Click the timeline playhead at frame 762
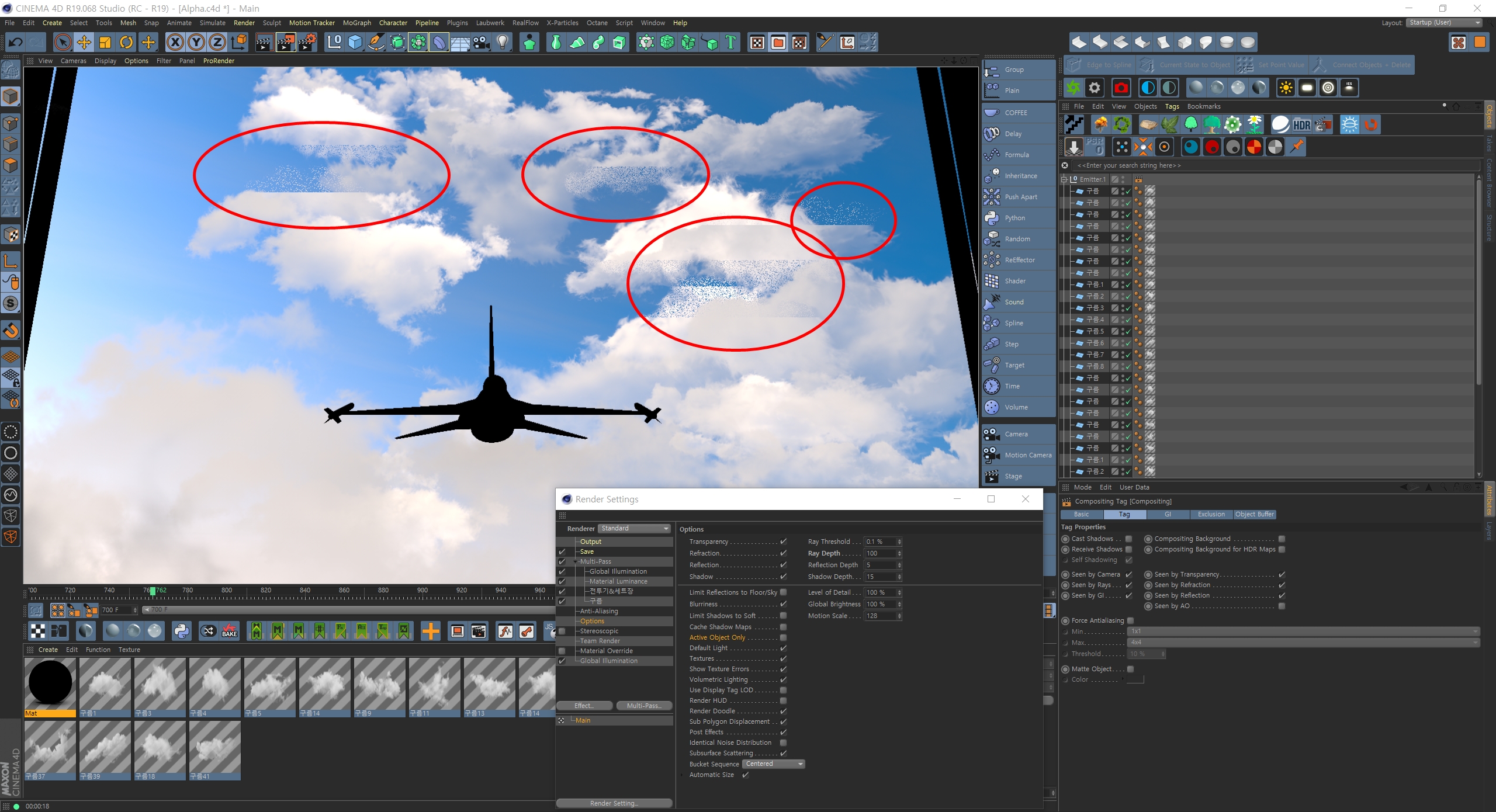 pos(153,591)
